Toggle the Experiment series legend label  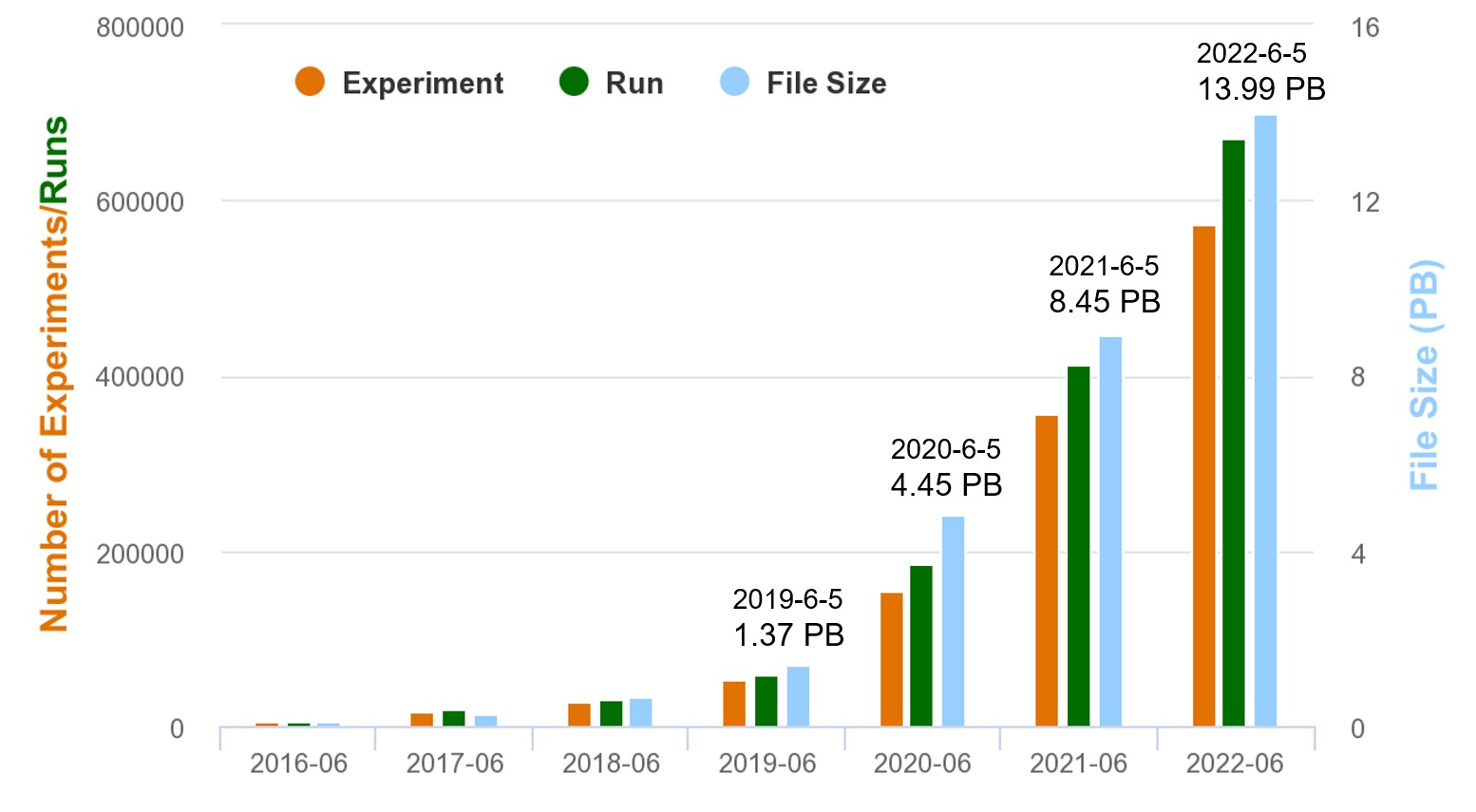423,84
